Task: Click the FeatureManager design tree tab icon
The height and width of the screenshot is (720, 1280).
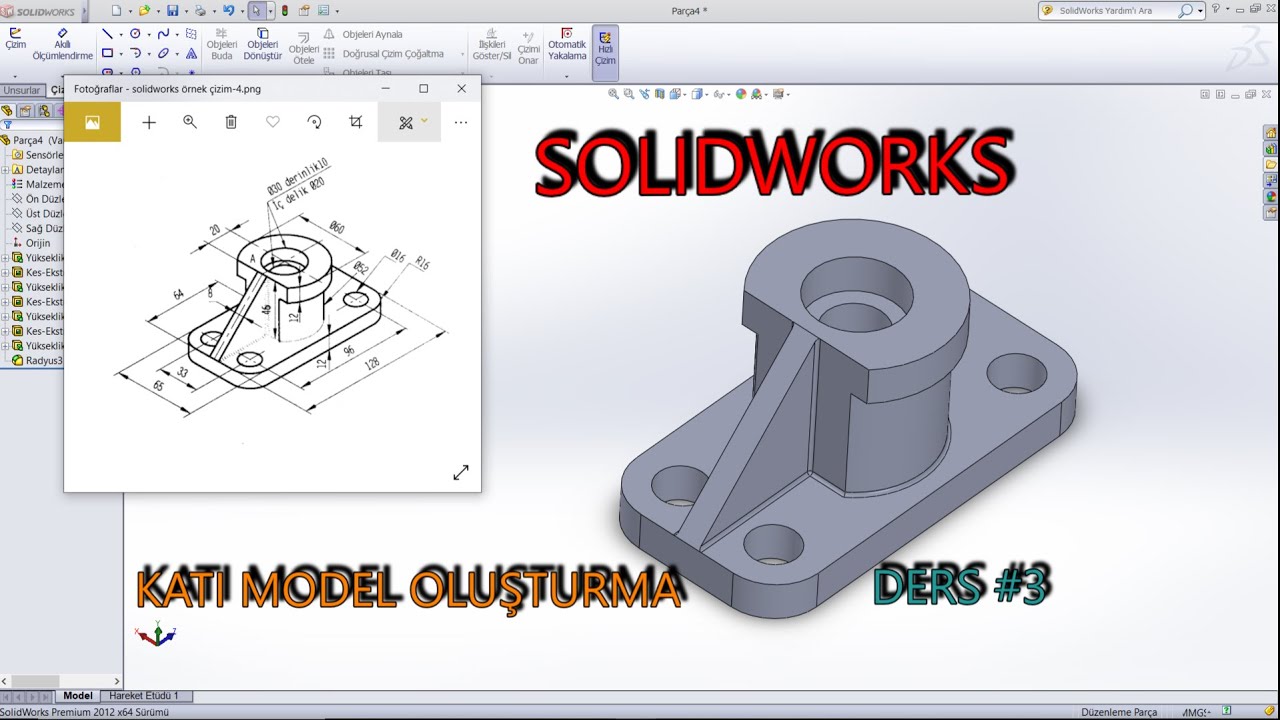Action: click(x=7, y=111)
